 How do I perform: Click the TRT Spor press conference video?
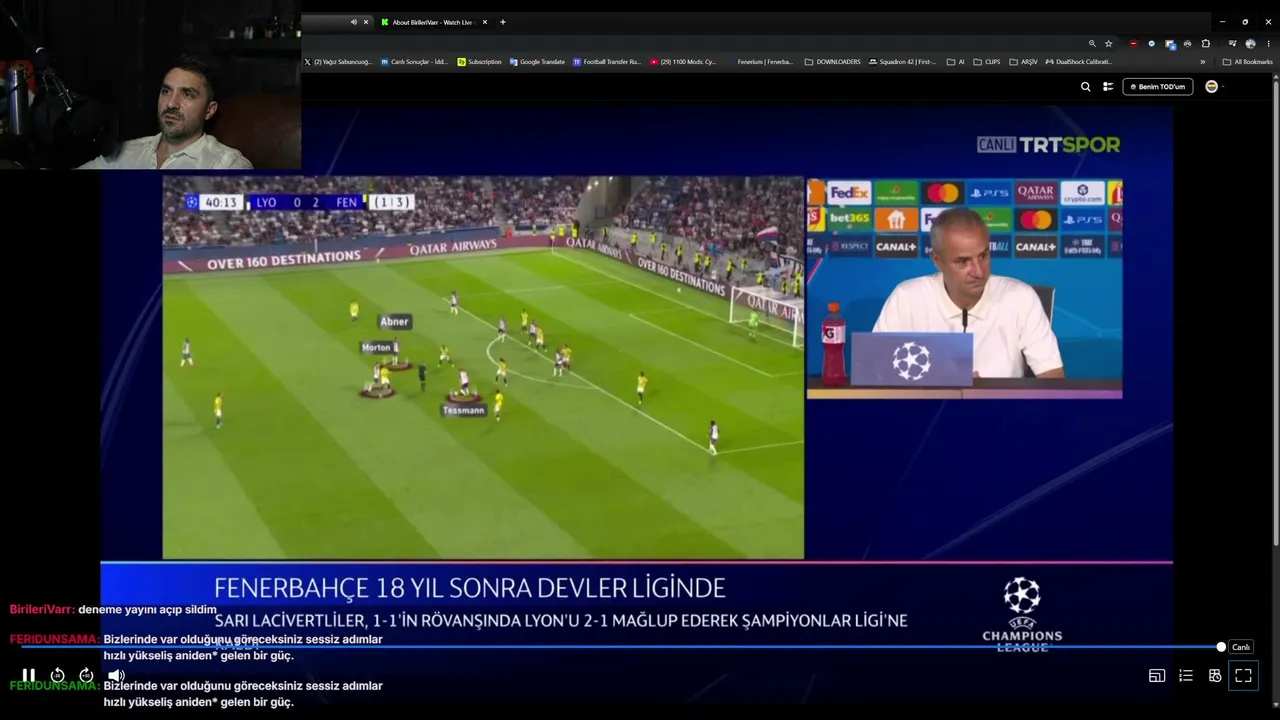(964, 288)
